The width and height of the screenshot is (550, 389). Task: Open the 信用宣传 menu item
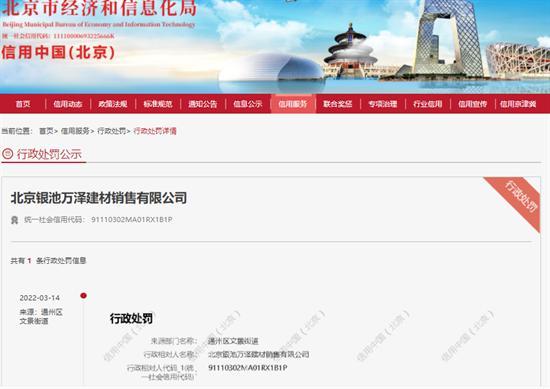472,104
